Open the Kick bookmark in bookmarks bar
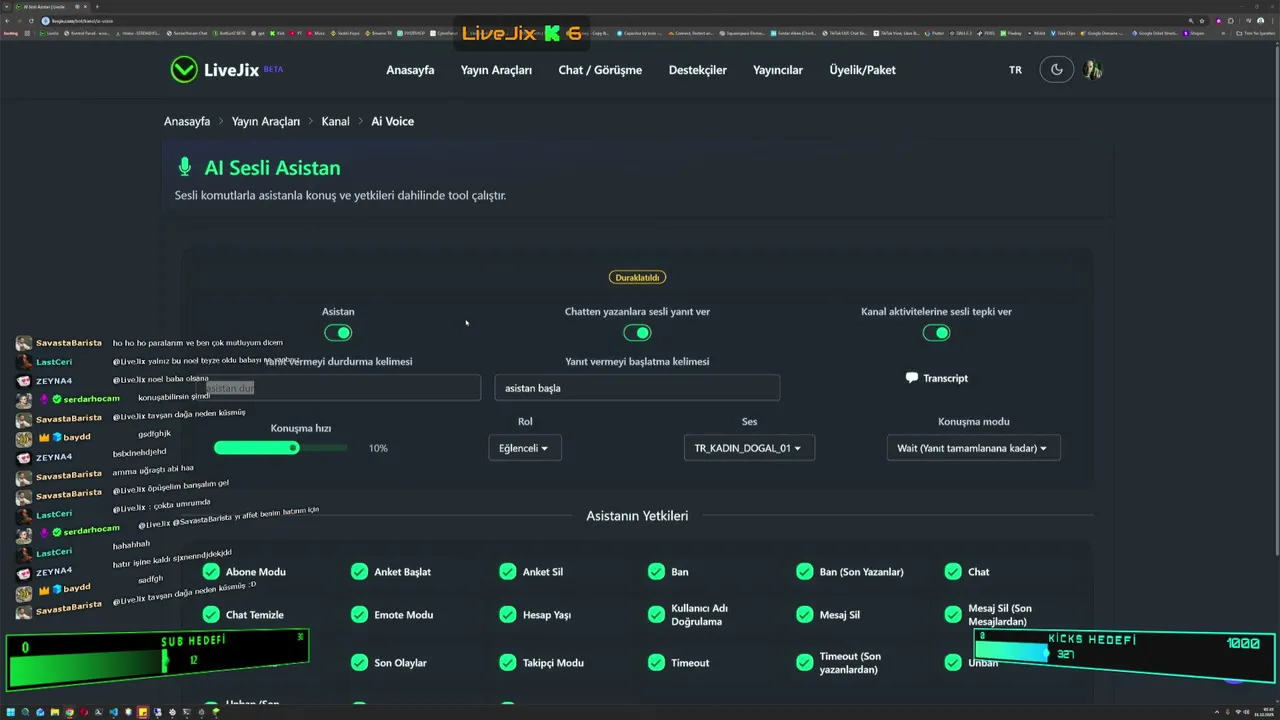Viewport: 1280px width, 720px height. [x=278, y=33]
